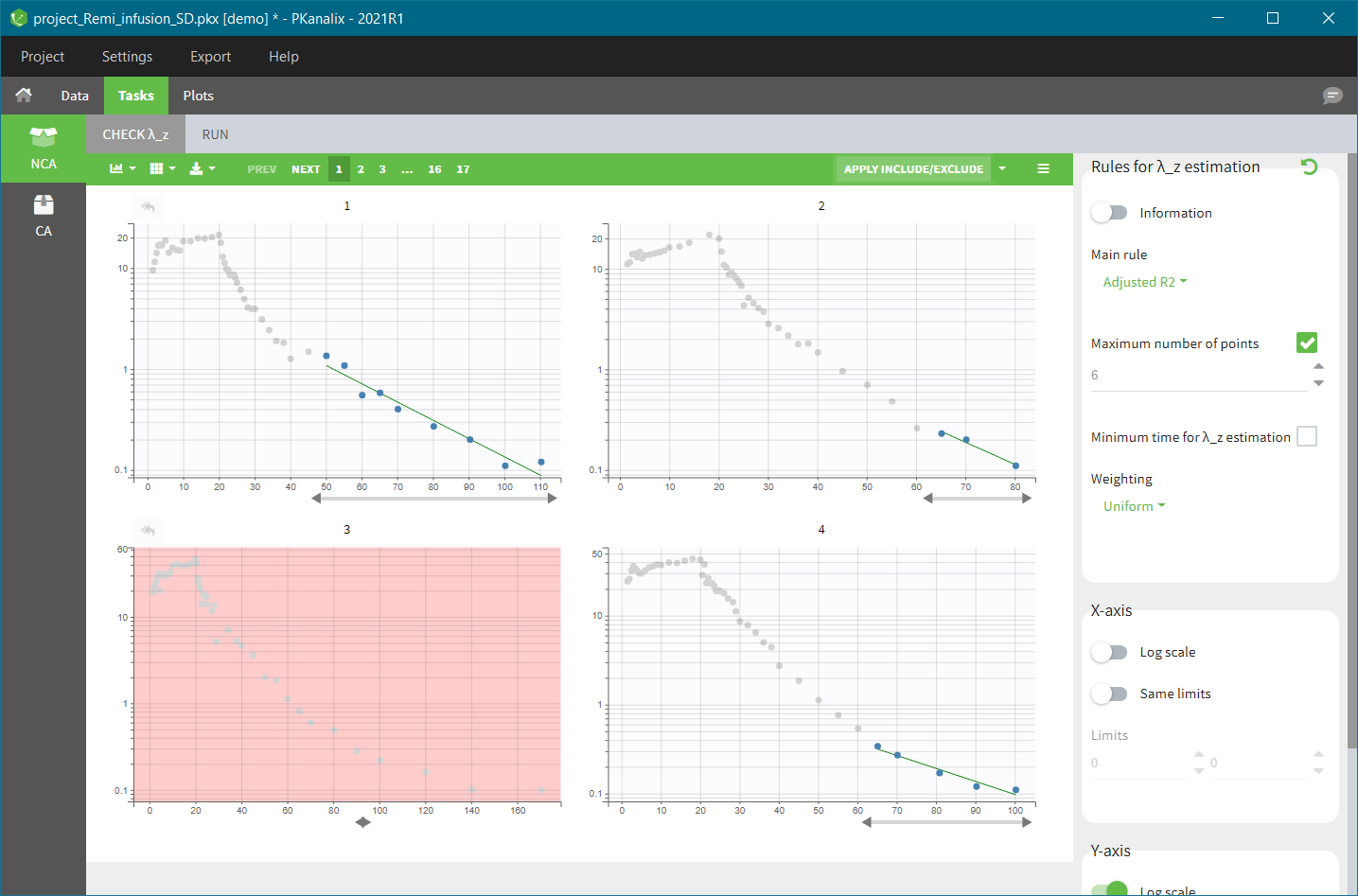This screenshot has width=1358, height=896.
Task: Expand arrow next to Apply Include/Exclude
Action: point(1002,169)
